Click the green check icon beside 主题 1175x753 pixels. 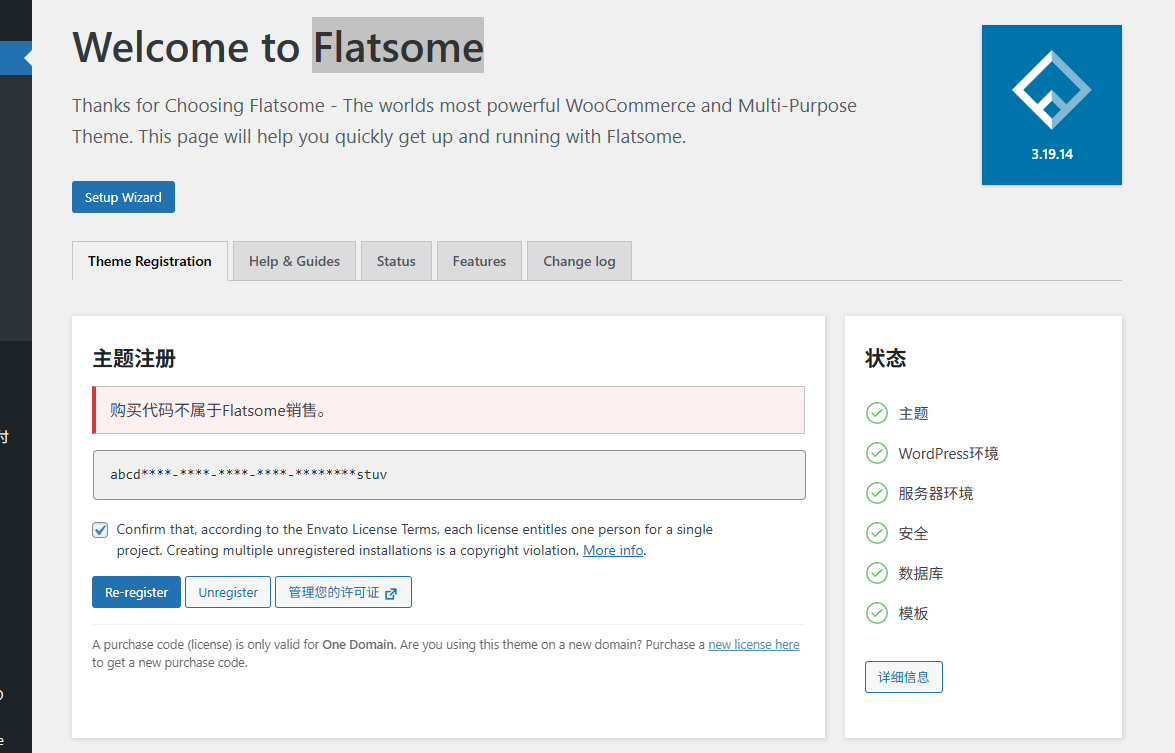(x=877, y=413)
